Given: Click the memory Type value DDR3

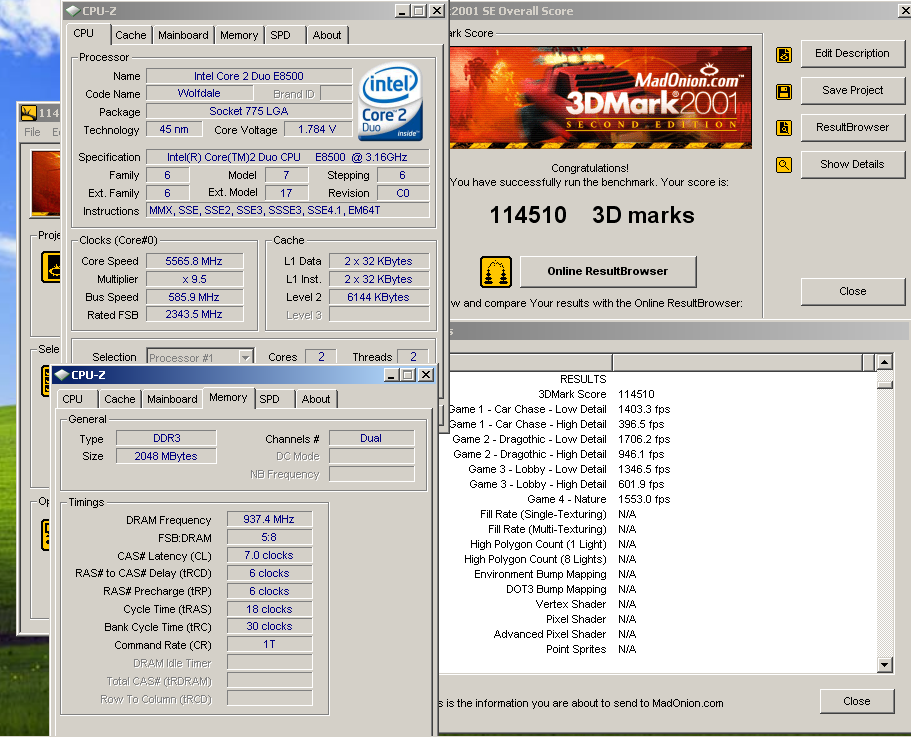Looking at the screenshot, I should (x=167, y=438).
